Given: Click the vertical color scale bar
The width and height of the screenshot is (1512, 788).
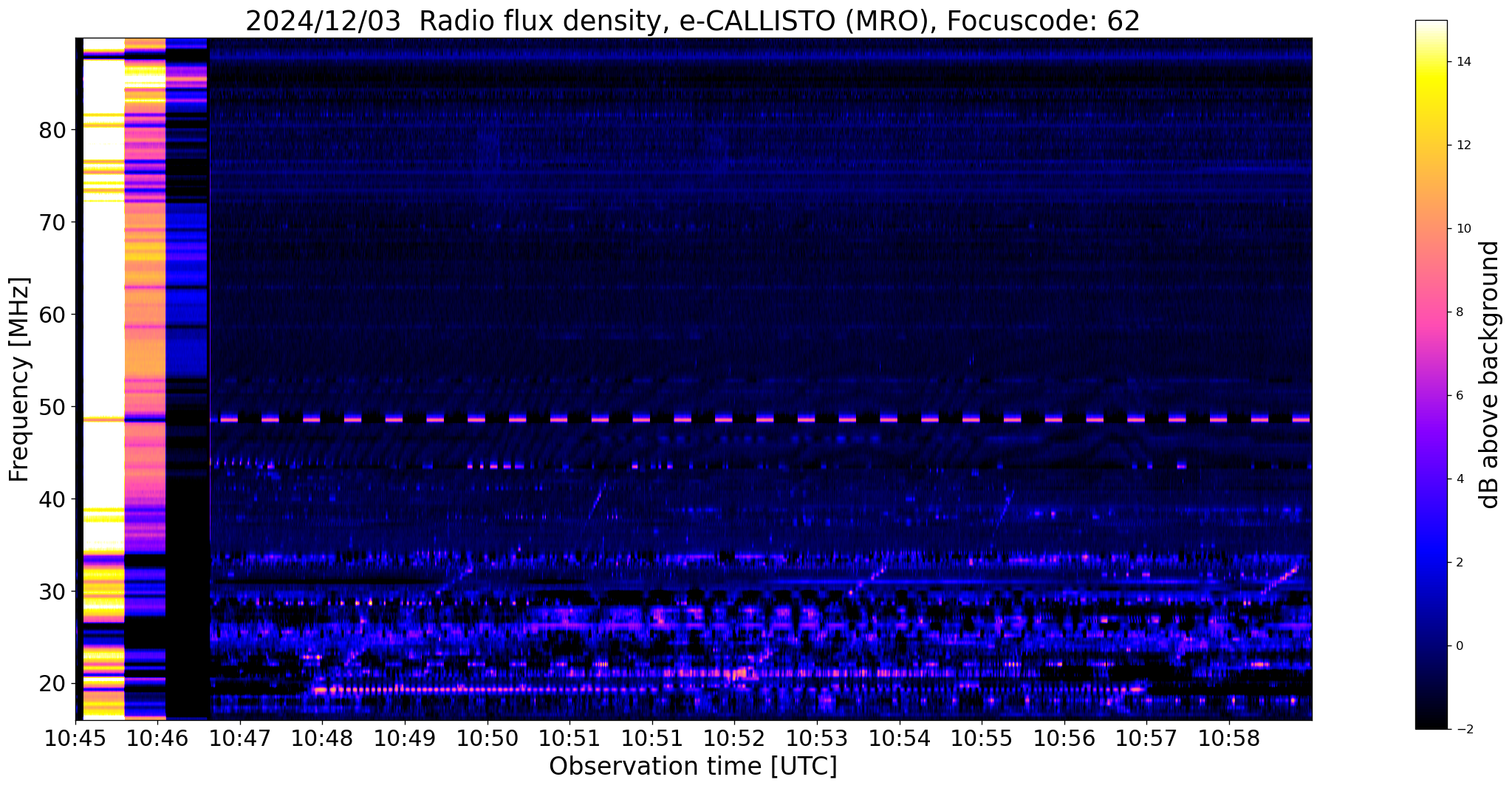Looking at the screenshot, I should click(x=1431, y=374).
